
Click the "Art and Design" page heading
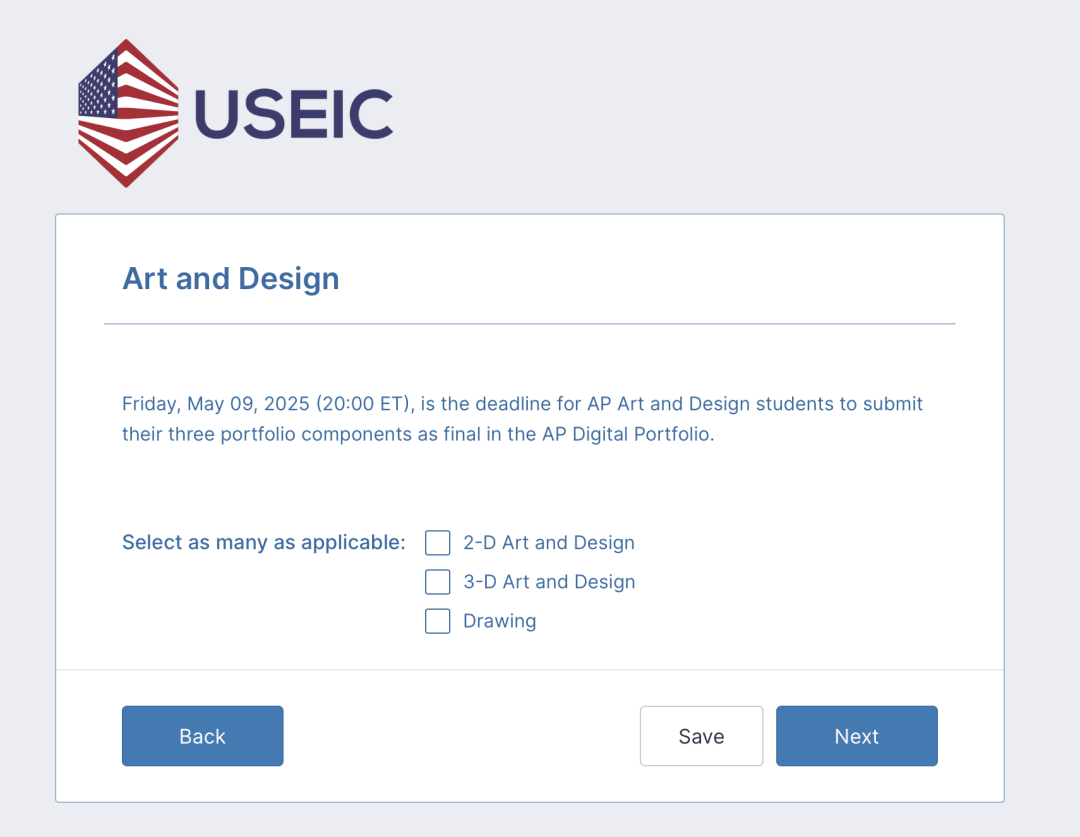tap(231, 279)
